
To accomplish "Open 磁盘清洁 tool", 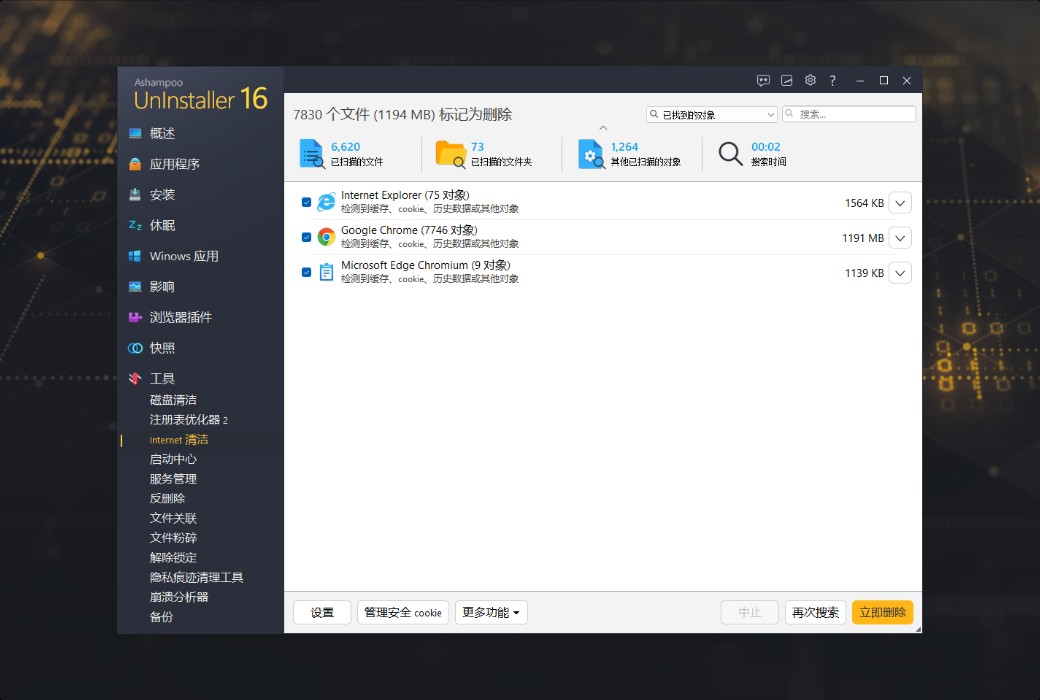I will [173, 400].
